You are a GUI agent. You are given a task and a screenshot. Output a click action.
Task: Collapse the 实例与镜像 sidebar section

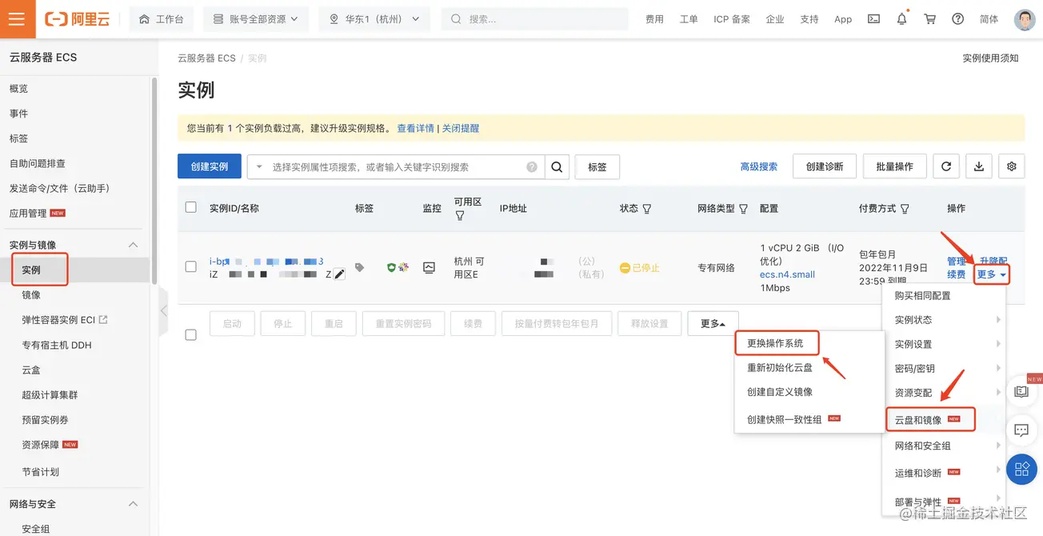click(x=133, y=245)
